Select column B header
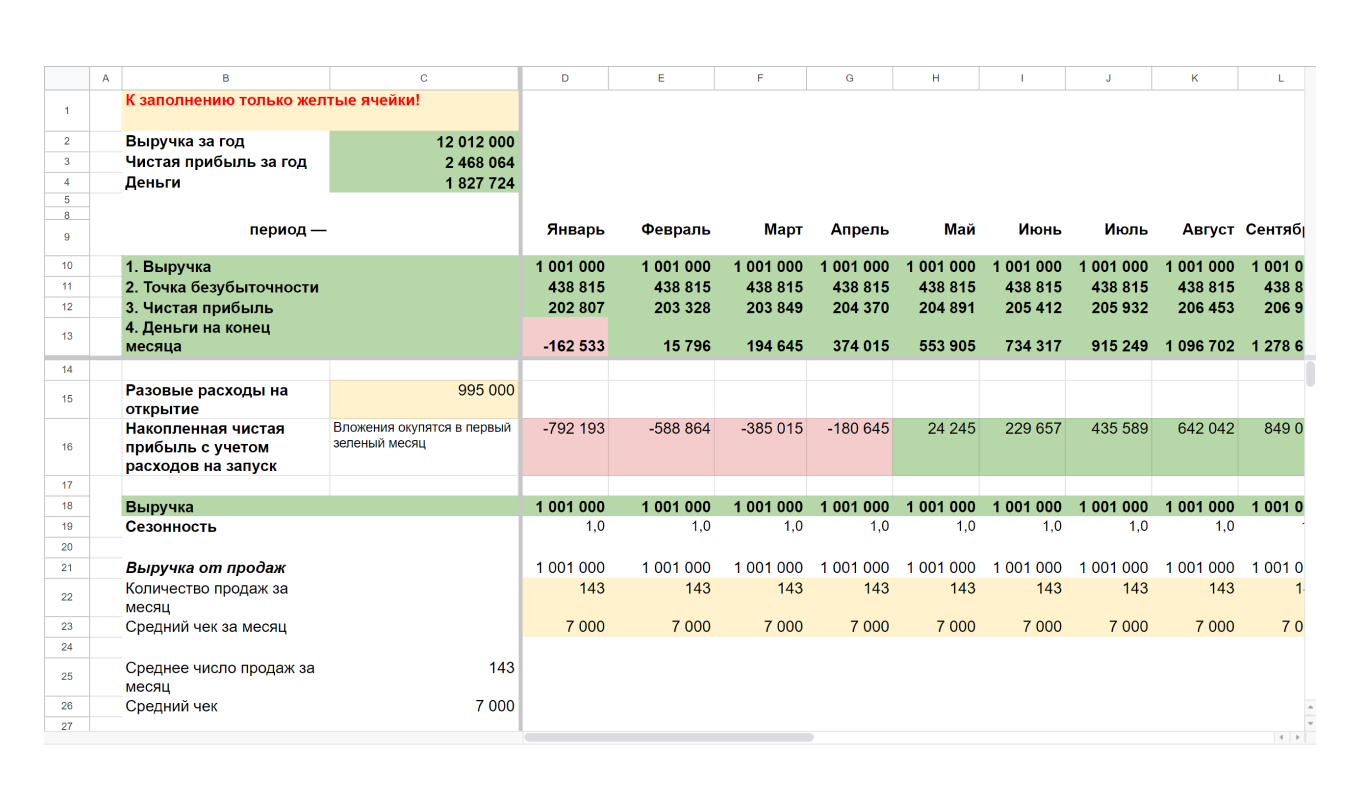 (x=225, y=78)
